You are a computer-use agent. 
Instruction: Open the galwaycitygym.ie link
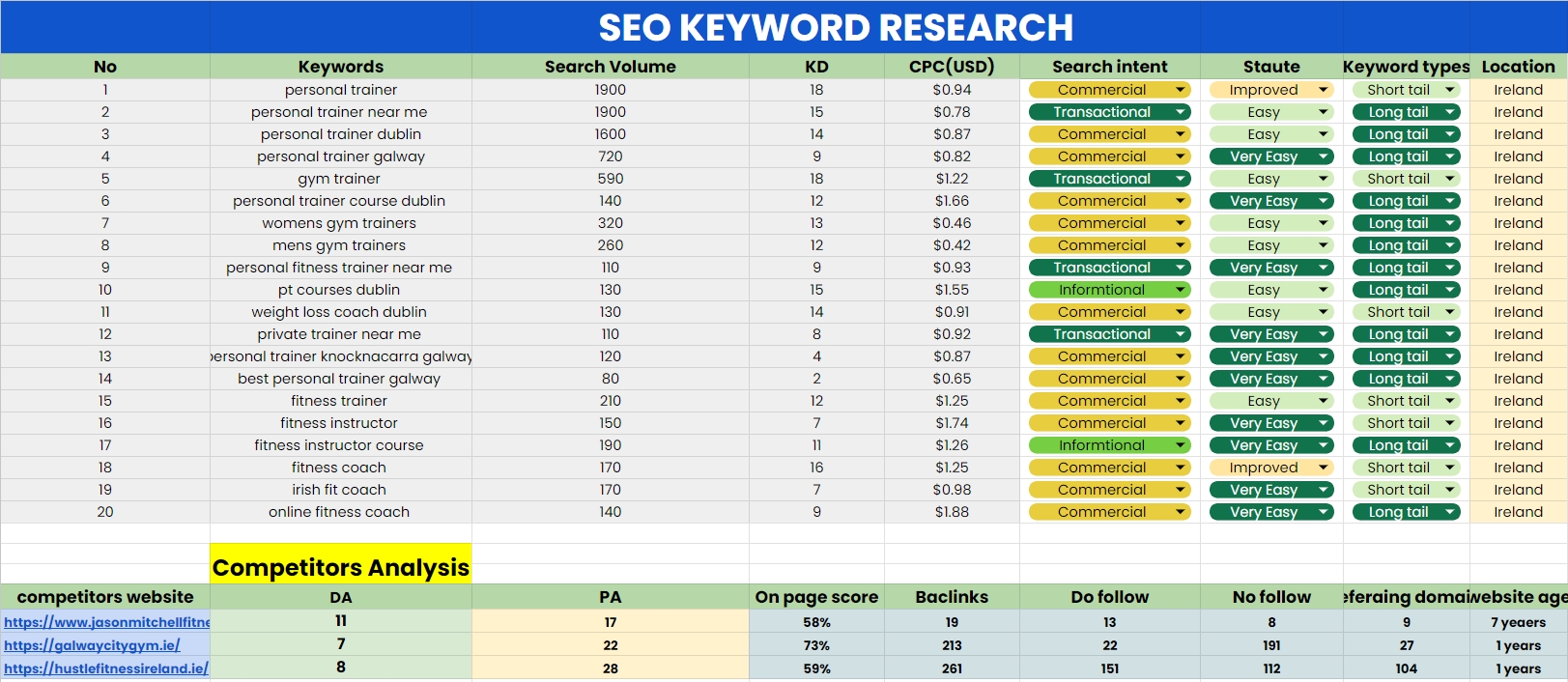coord(92,645)
